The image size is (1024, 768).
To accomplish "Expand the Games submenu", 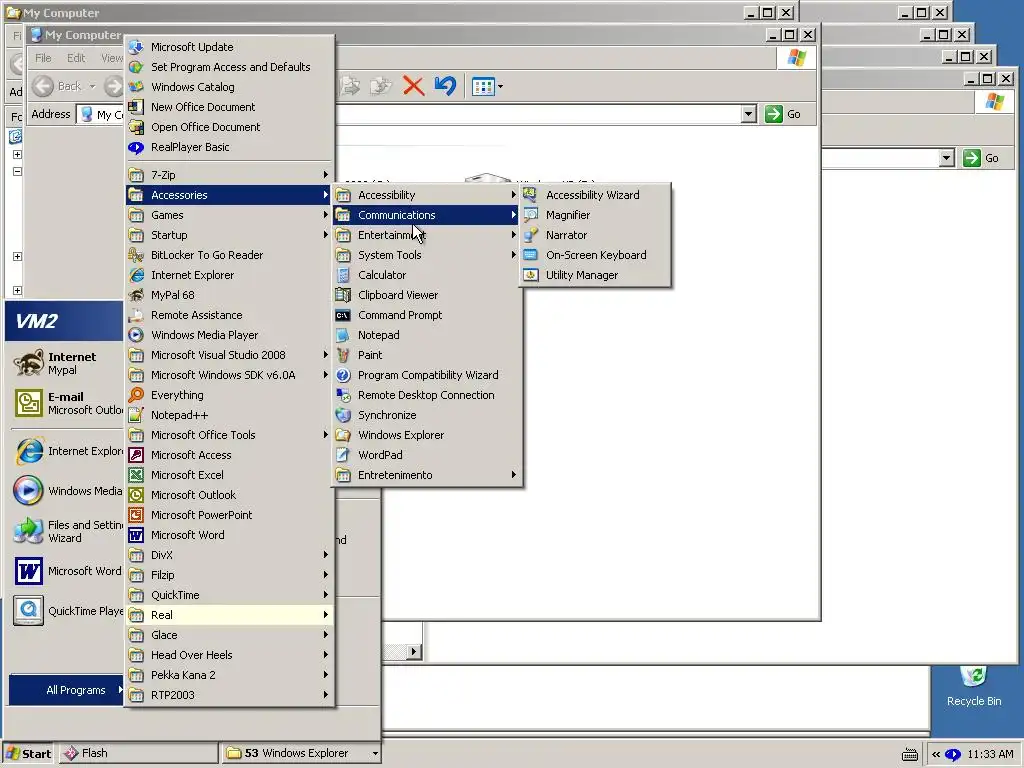I will click(229, 215).
